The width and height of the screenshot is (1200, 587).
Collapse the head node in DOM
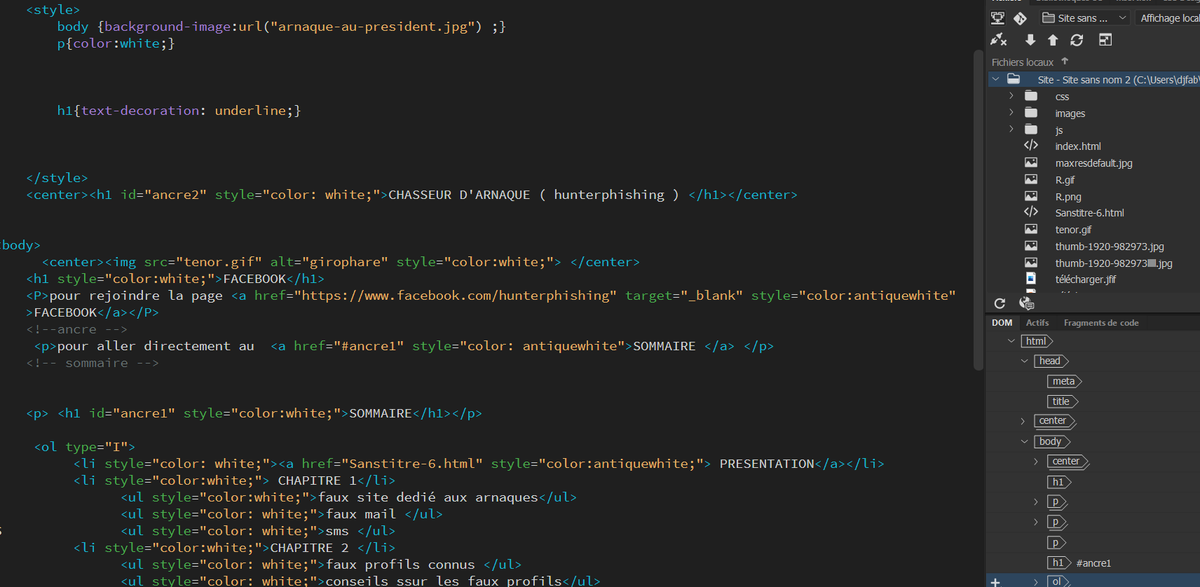click(1024, 361)
